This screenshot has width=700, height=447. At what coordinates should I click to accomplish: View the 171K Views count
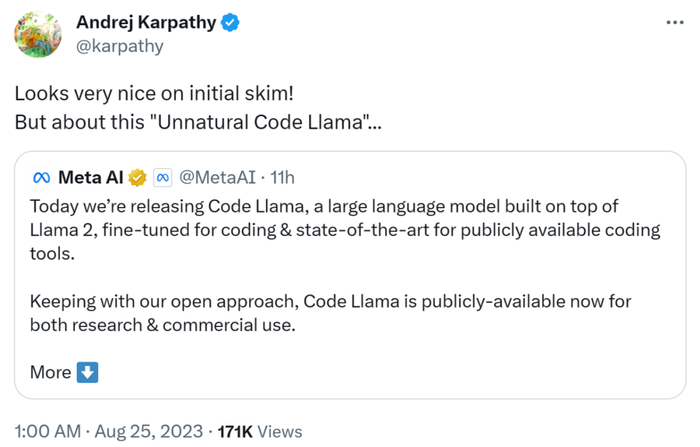tap(259, 431)
